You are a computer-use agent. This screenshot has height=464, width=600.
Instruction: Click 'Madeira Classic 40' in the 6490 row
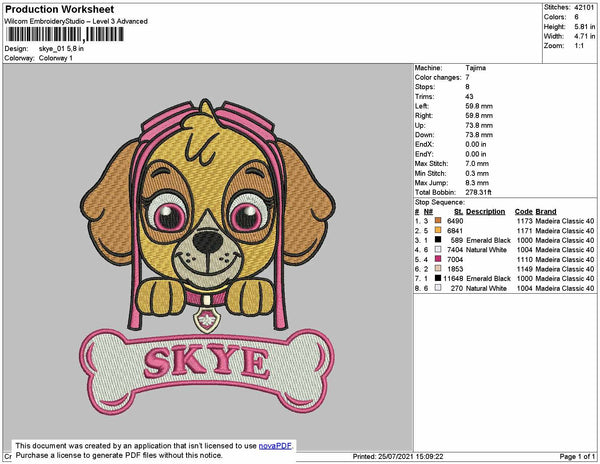[x=565, y=221]
